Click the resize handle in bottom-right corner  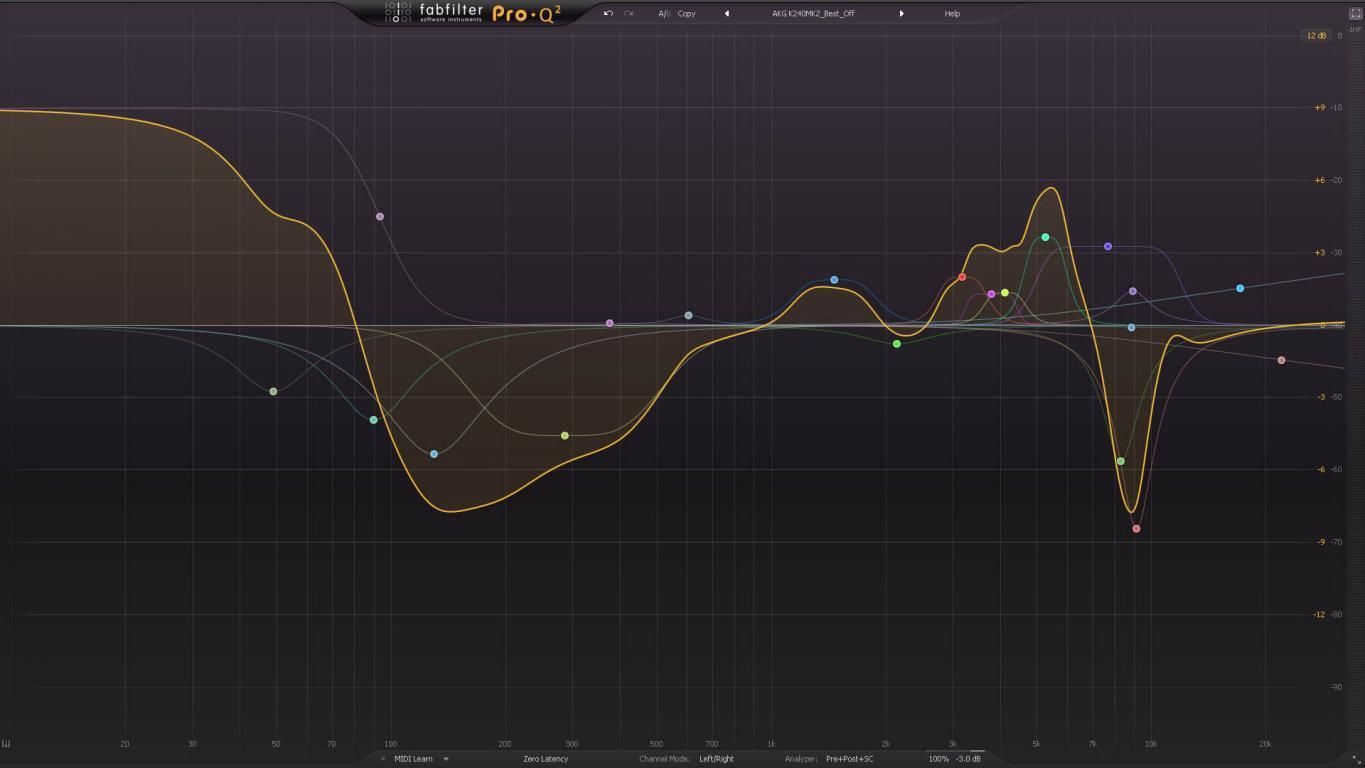[x=1357, y=760]
